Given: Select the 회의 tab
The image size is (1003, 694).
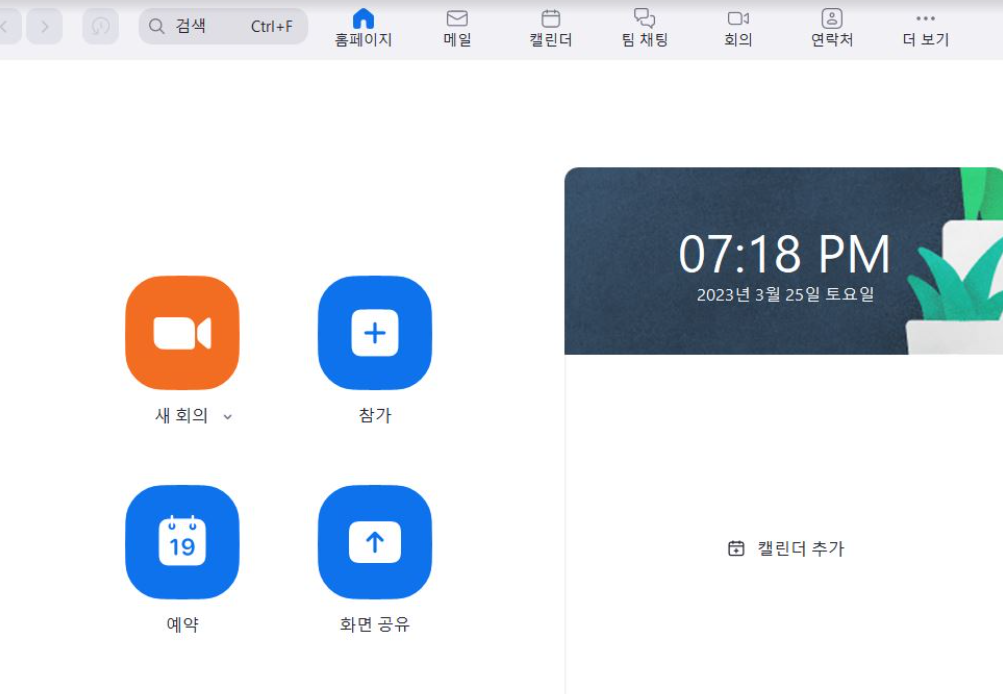Looking at the screenshot, I should [738, 28].
